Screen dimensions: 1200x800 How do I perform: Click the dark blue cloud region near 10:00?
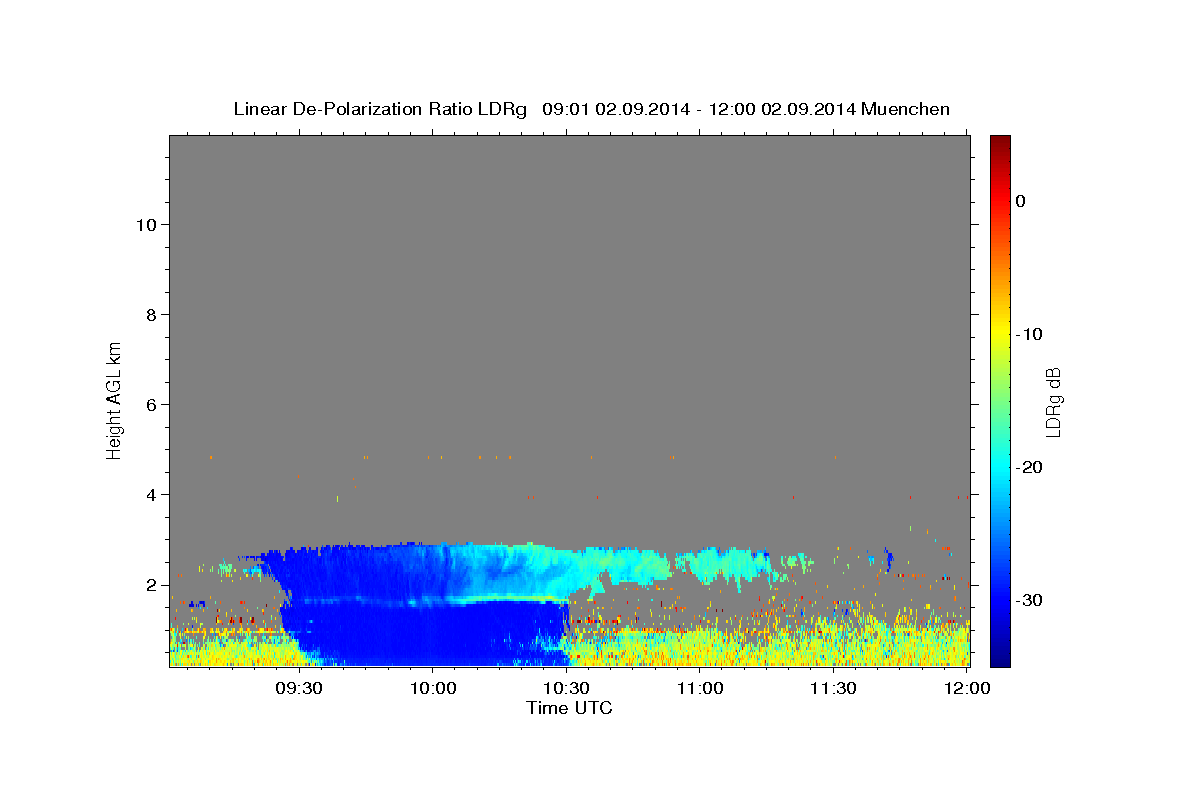[430, 635]
